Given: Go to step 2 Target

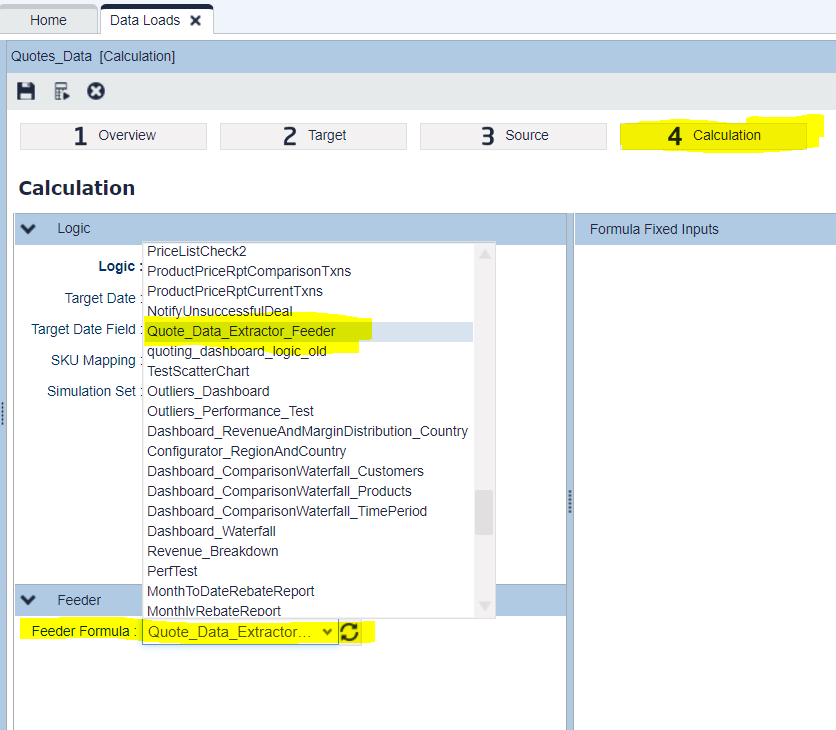Looking at the screenshot, I should pos(313,136).
